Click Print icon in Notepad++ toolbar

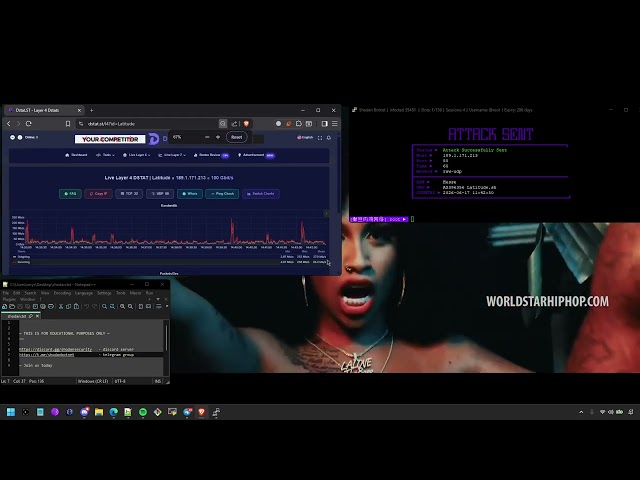pos(51,307)
